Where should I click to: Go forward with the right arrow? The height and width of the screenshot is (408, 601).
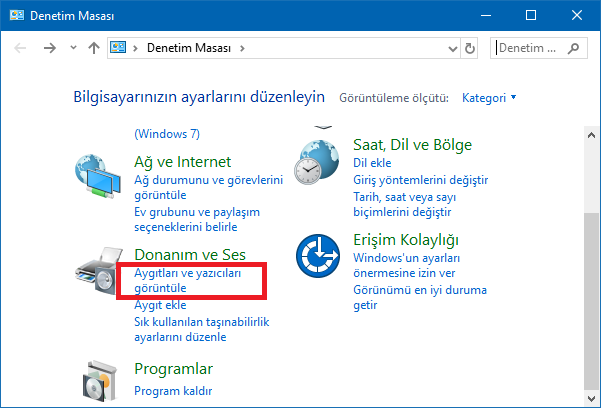49,48
